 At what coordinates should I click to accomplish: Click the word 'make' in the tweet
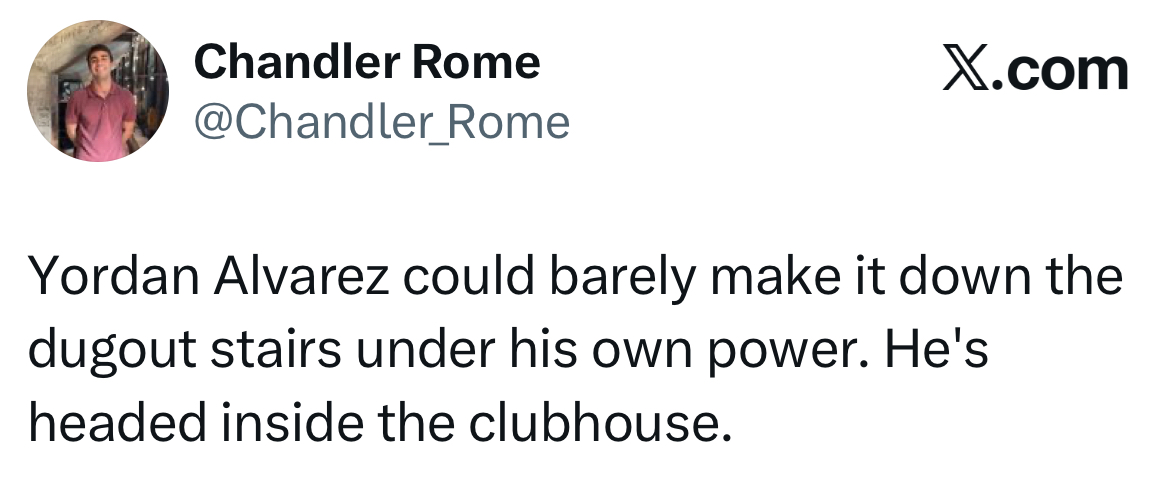(775, 278)
